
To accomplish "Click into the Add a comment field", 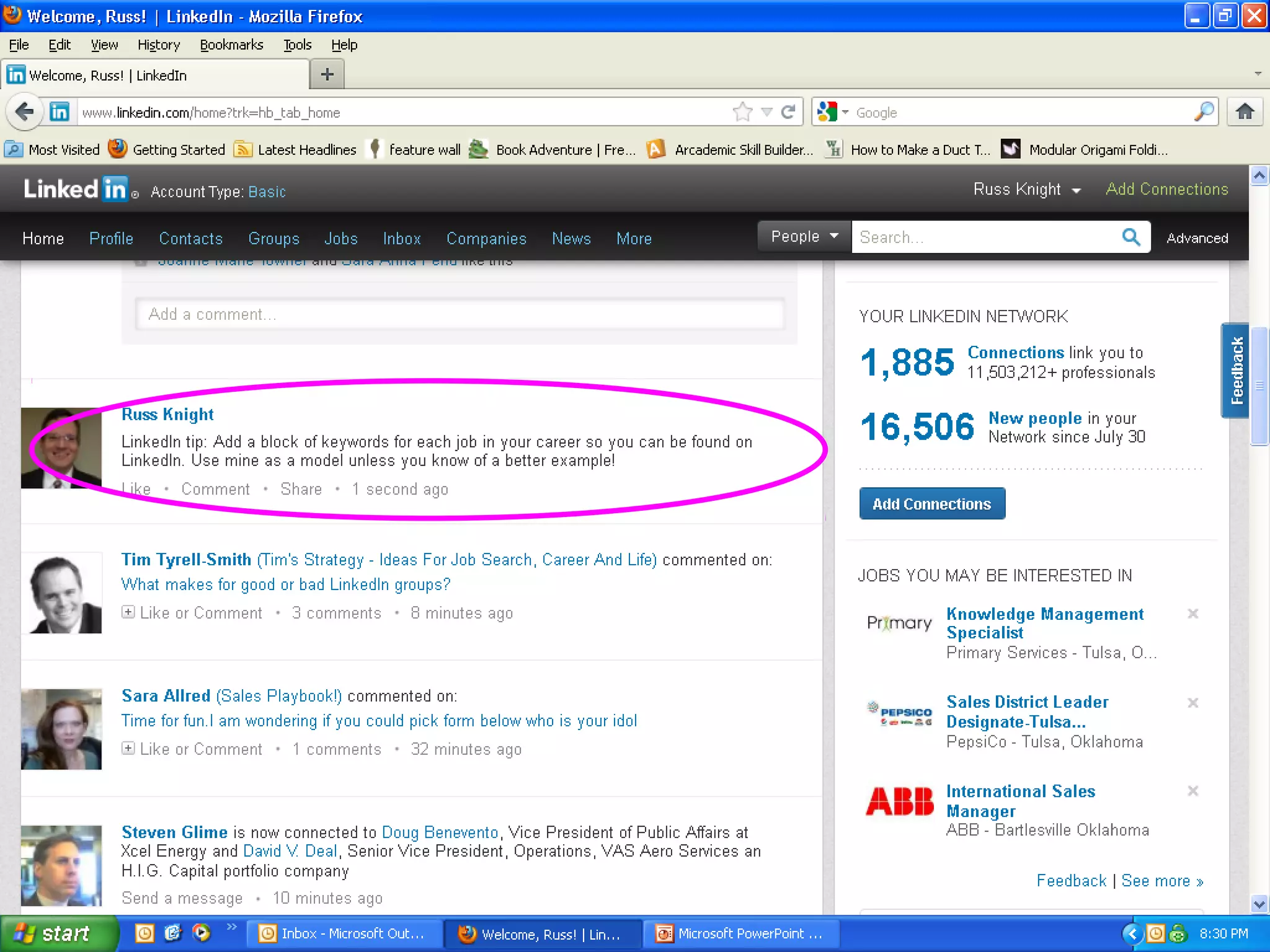I will tap(460, 314).
